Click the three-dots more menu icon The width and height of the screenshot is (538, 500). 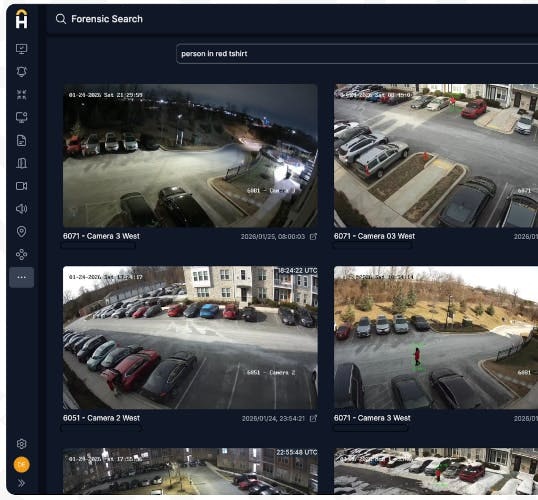(22, 277)
